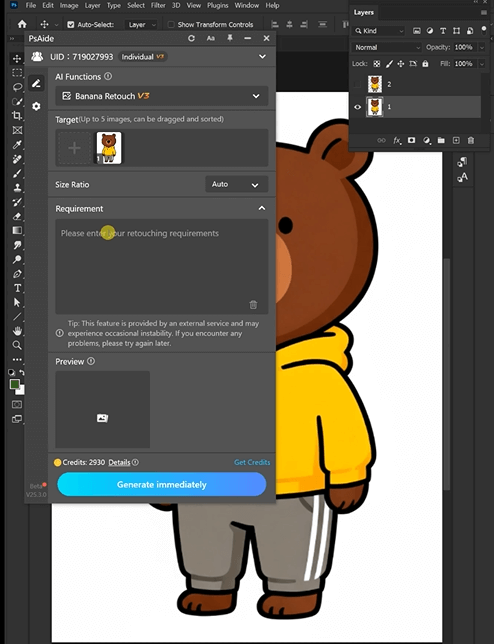The height and width of the screenshot is (644, 494).
Task: Open the Layer menu
Action: click(x=92, y=5)
